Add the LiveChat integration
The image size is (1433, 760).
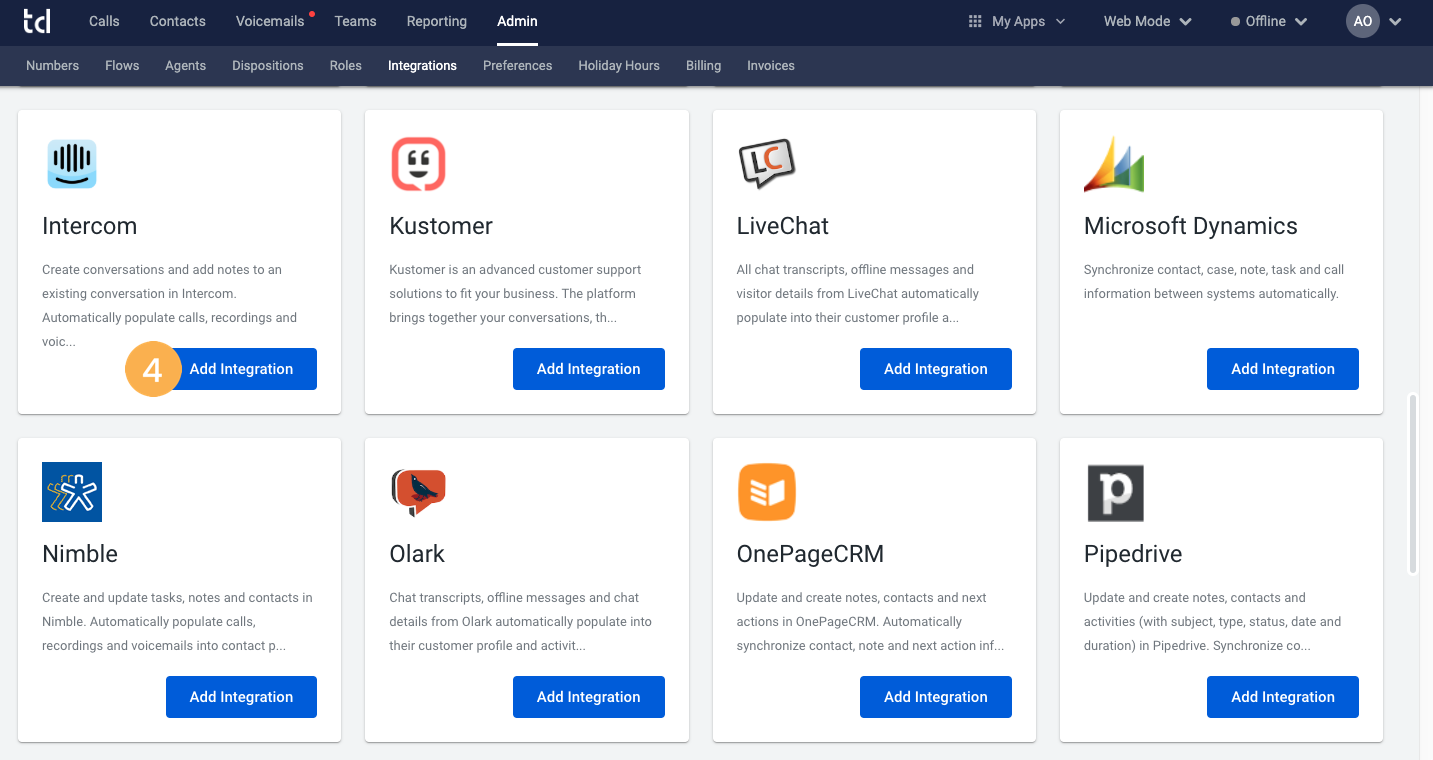pos(936,369)
